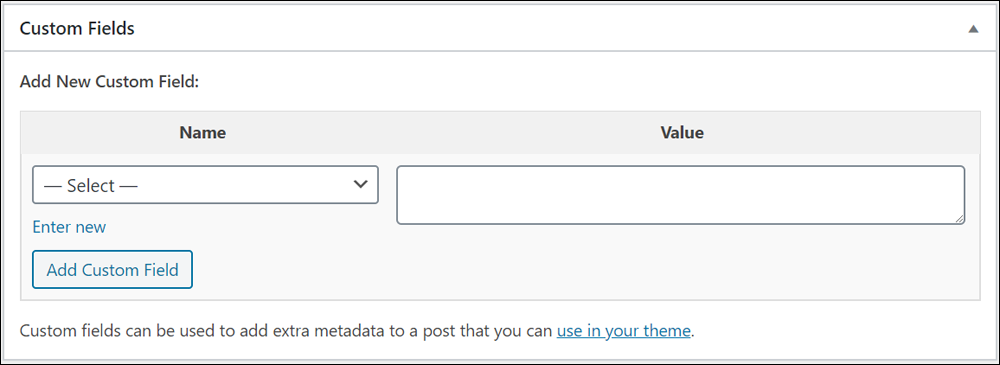Collapse the Custom Fields panel using the triangle
The height and width of the screenshot is (365, 1000).
coord(973,29)
